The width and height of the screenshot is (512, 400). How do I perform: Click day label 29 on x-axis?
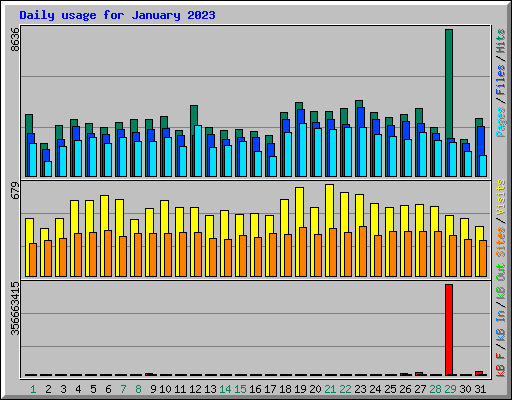pos(450,389)
